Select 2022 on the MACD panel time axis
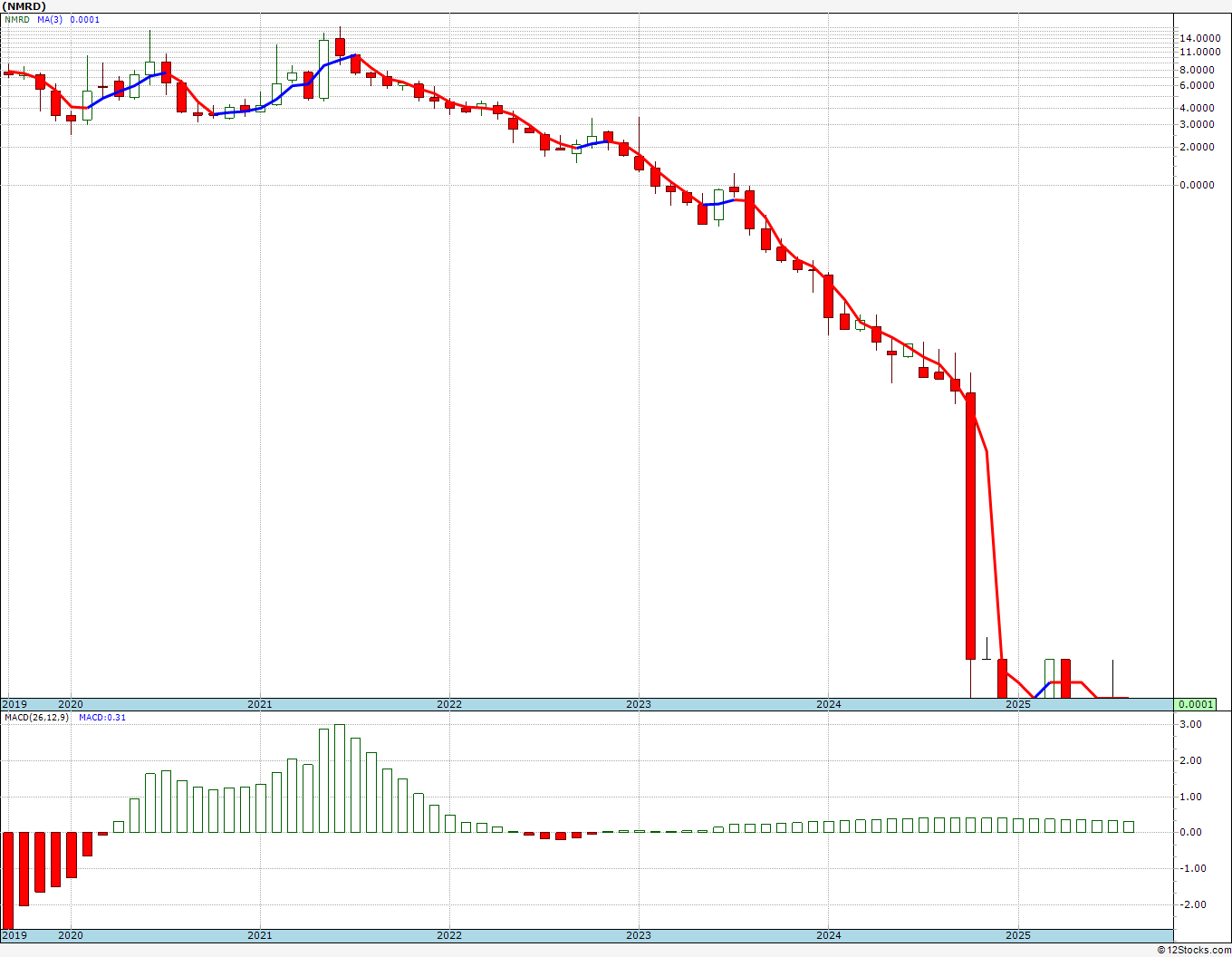The image size is (1232, 957). tap(449, 935)
